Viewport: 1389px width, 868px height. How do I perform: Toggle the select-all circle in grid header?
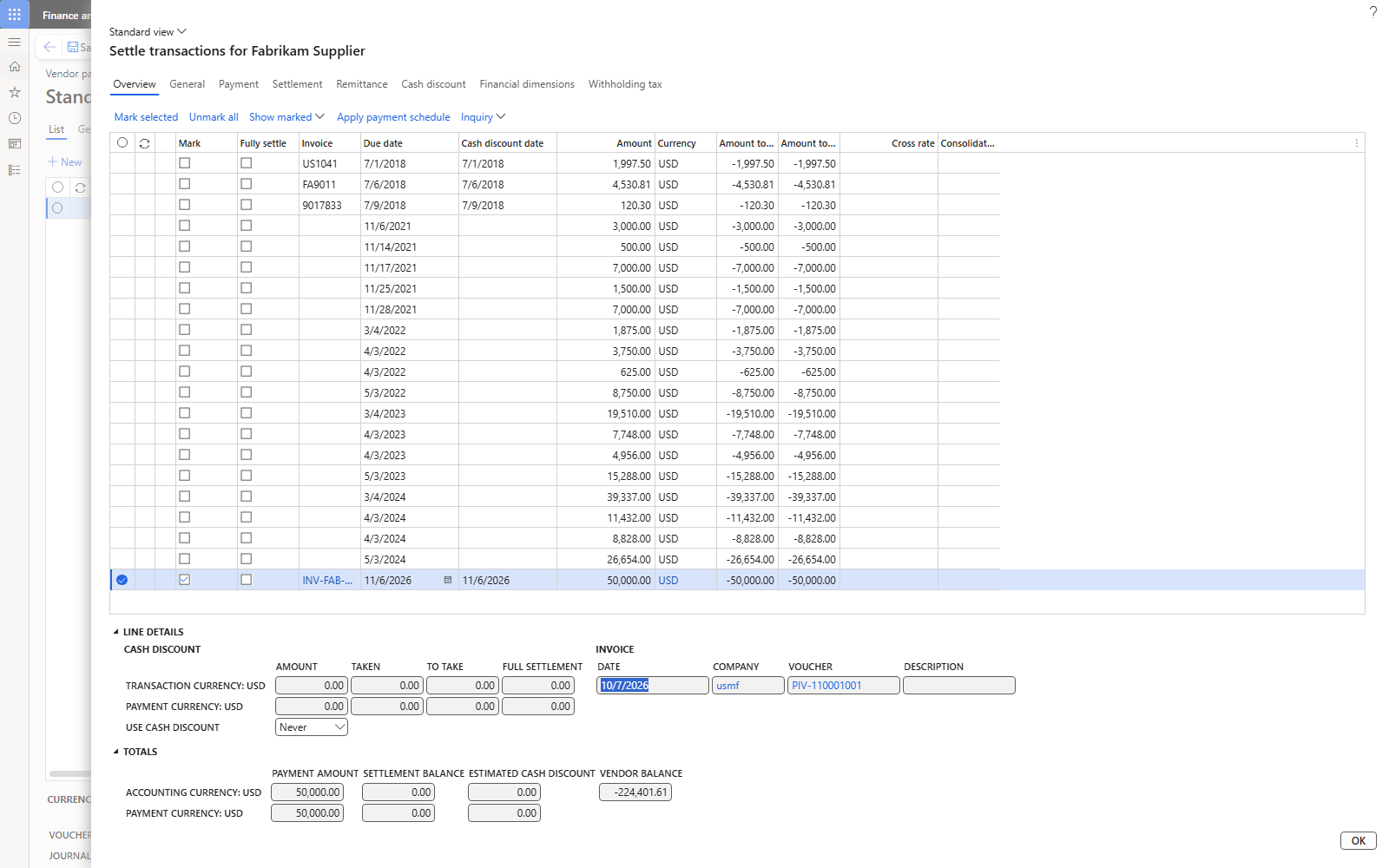coord(122,143)
